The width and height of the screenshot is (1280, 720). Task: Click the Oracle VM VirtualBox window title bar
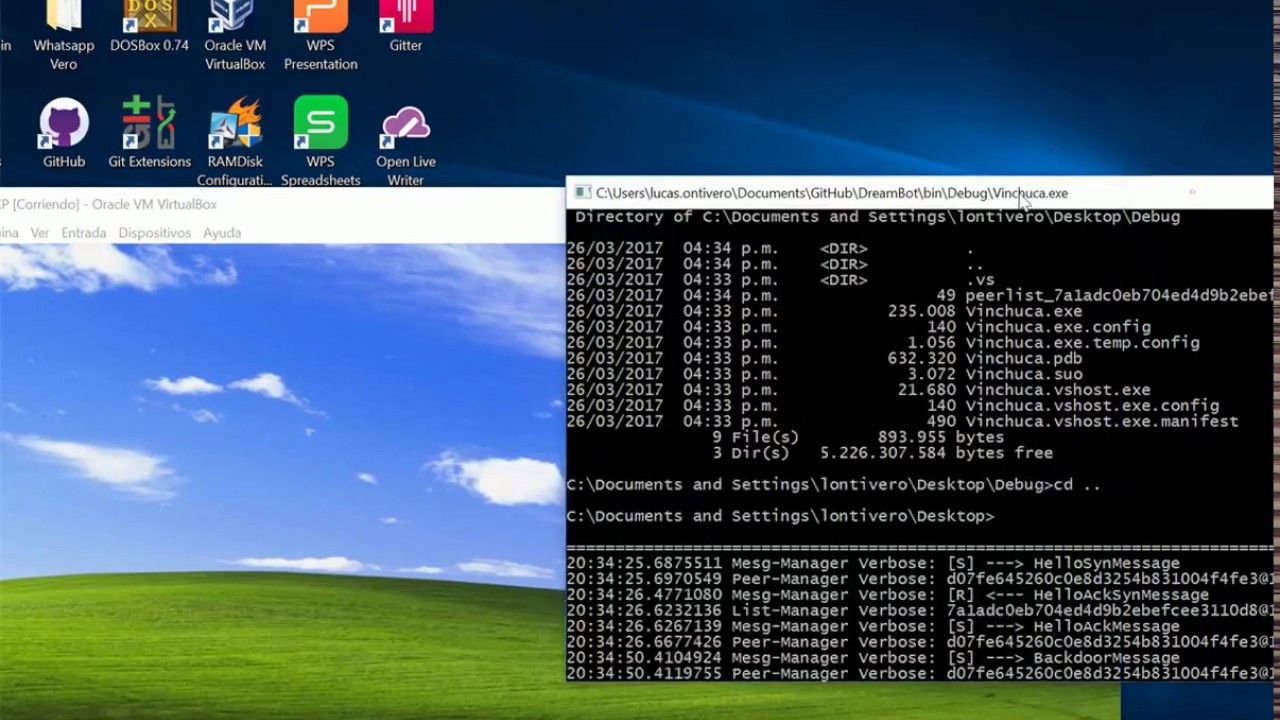(282, 204)
